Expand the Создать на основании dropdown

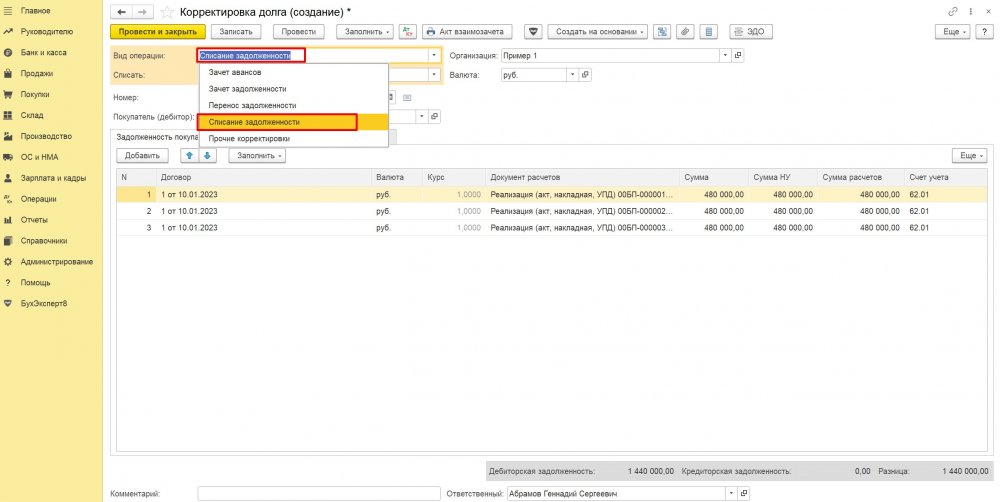click(x=597, y=32)
